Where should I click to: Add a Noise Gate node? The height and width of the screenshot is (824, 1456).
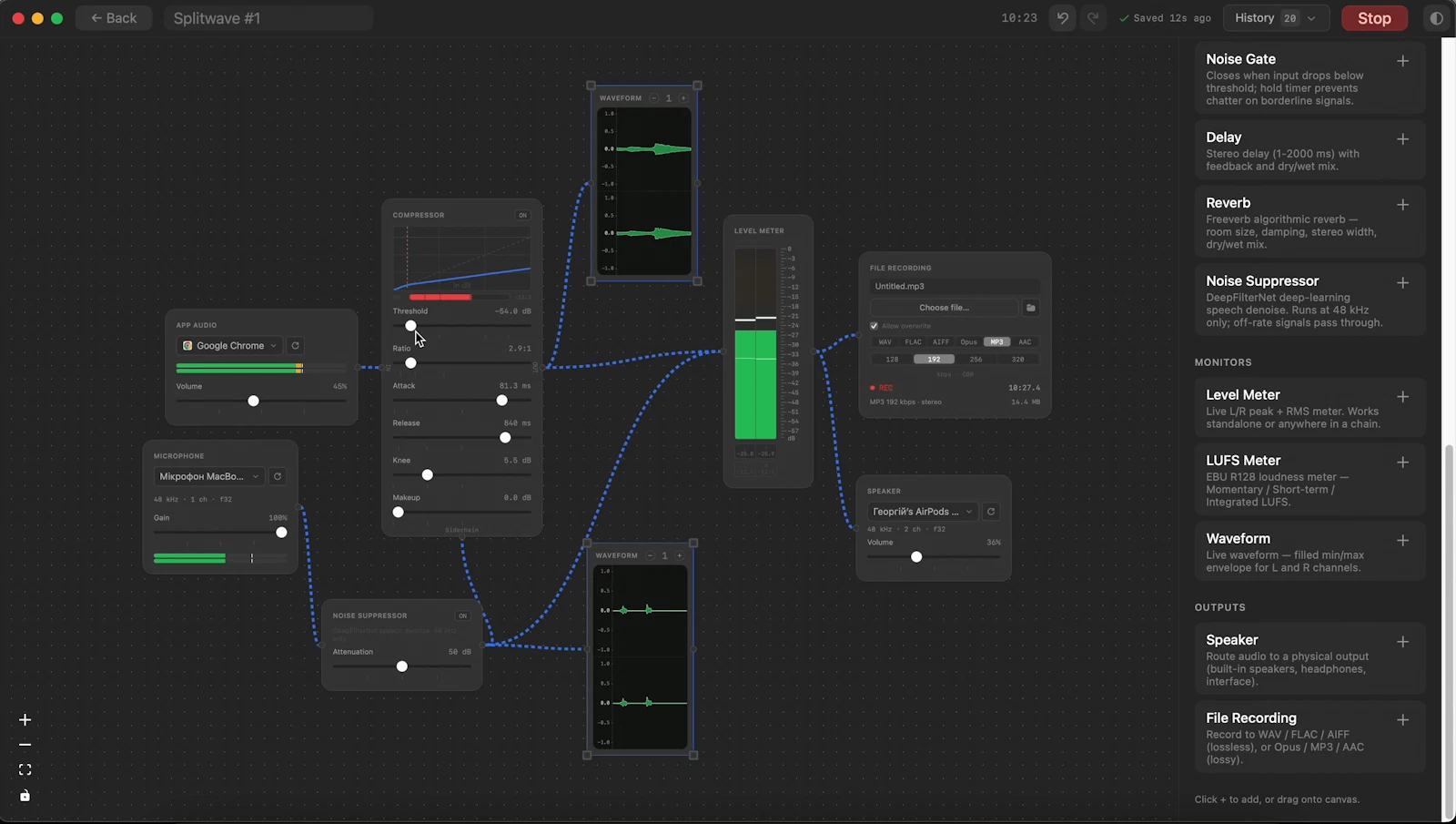1403,61
